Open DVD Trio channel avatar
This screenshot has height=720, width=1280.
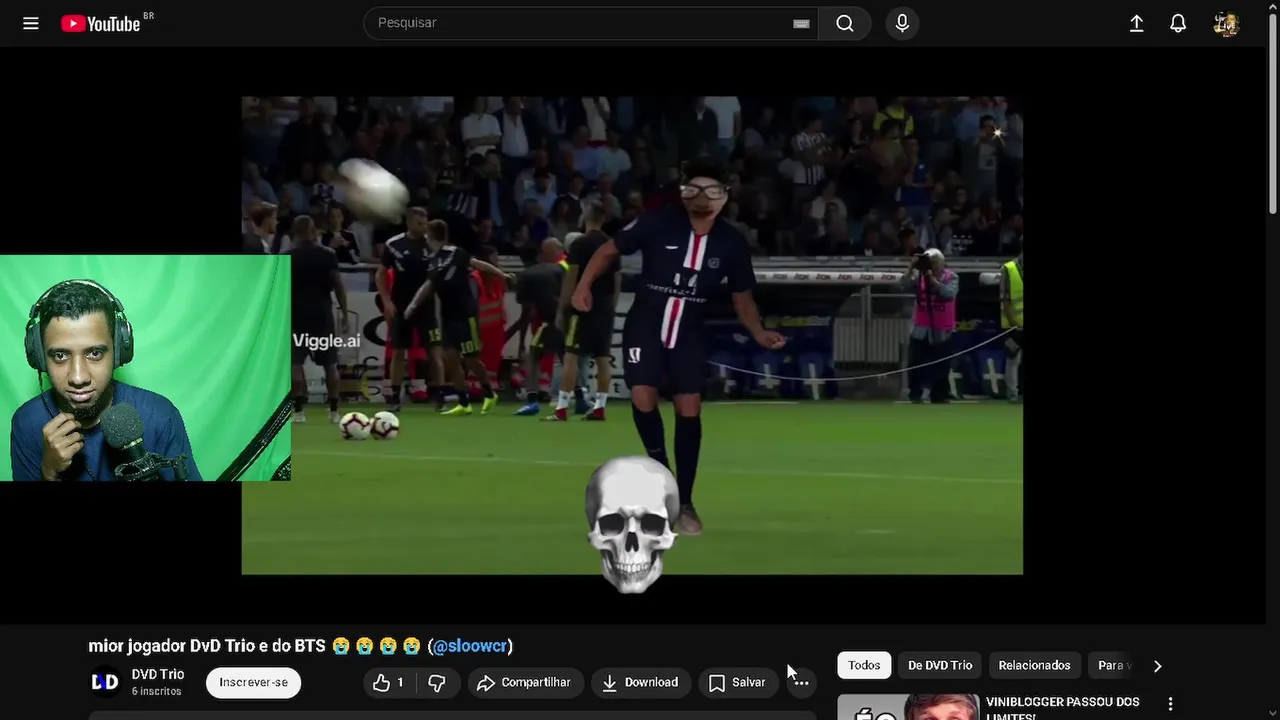[105, 682]
